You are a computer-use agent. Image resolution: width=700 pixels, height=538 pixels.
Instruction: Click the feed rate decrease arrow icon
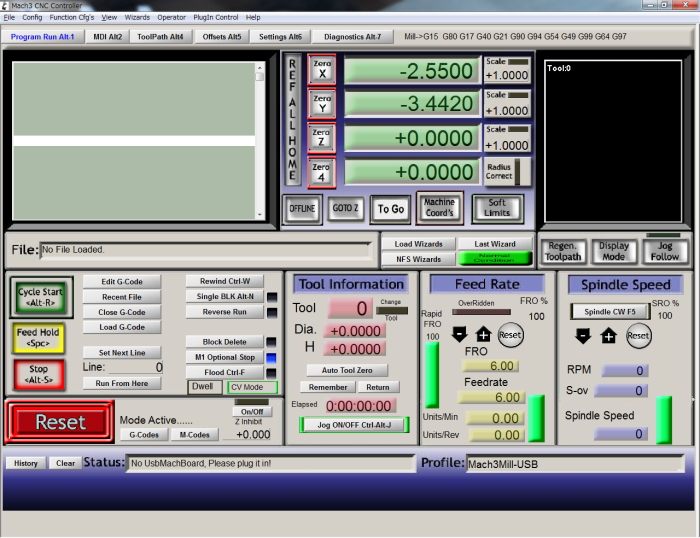459,334
